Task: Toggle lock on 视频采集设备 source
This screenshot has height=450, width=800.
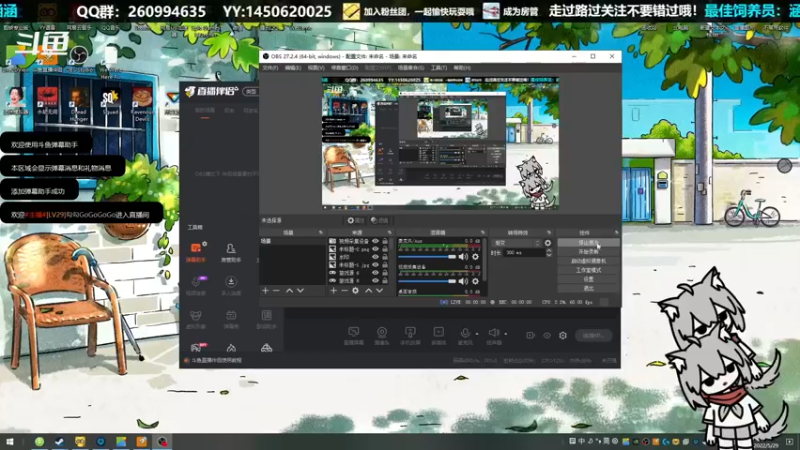Action: (385, 241)
